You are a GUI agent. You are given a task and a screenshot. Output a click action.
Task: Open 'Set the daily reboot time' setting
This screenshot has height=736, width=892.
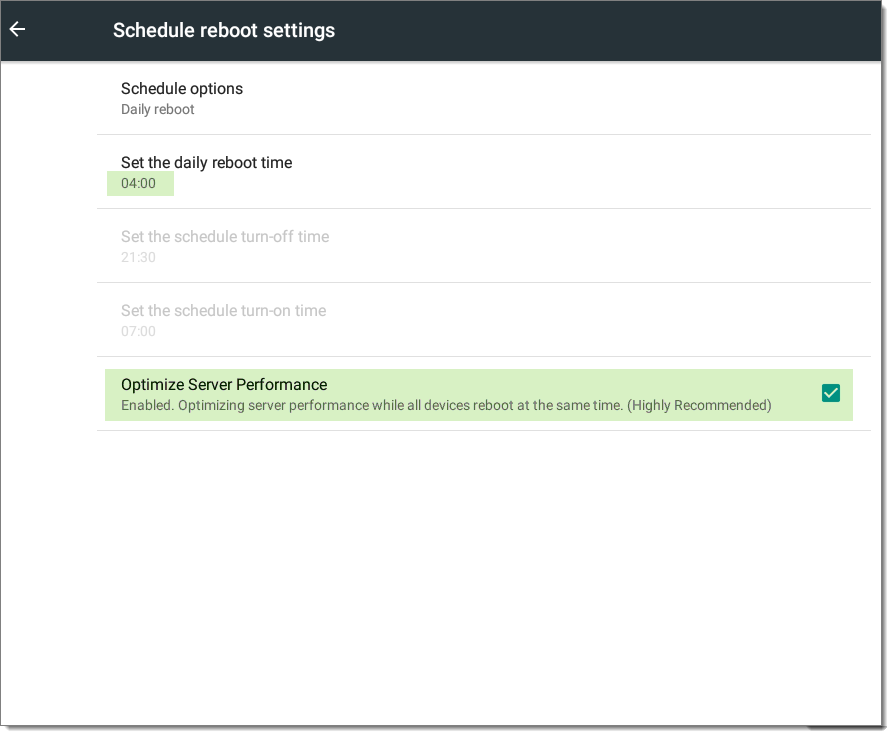(x=484, y=172)
